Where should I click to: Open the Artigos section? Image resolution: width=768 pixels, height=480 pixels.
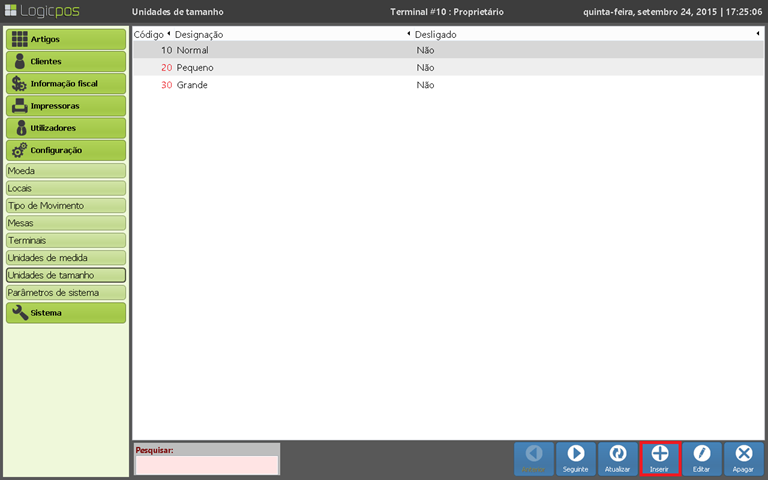(x=66, y=40)
